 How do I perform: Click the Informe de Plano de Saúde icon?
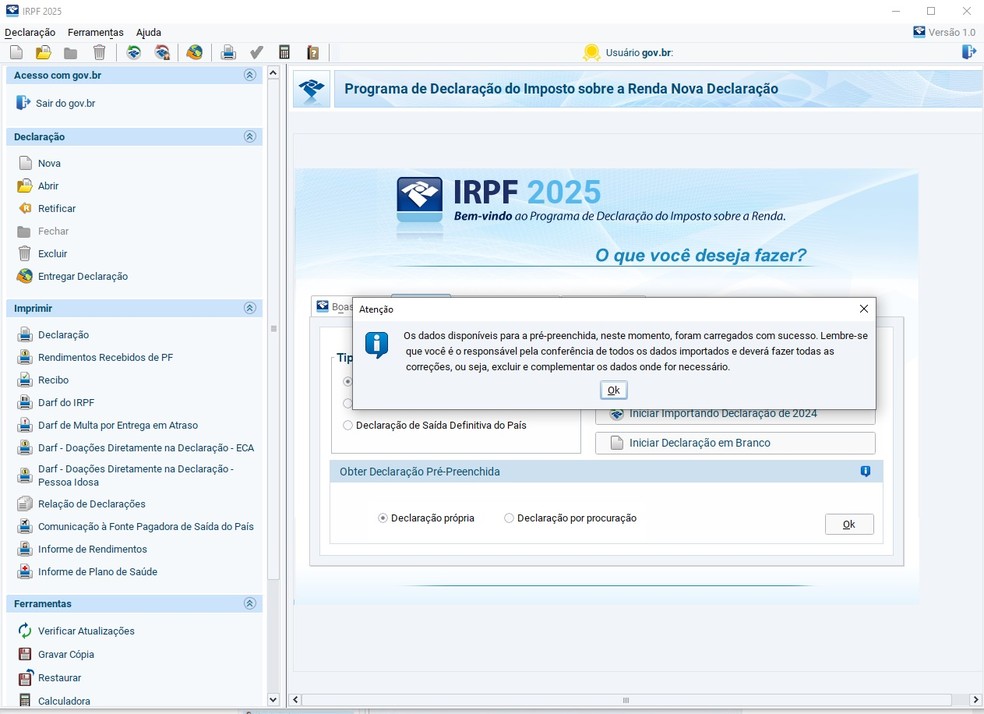tap(24, 572)
